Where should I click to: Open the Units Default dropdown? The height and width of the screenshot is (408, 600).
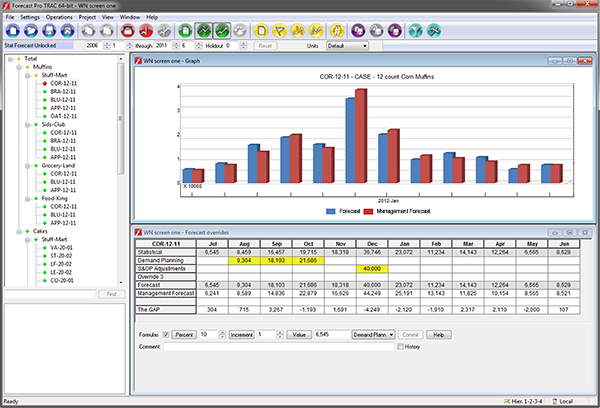(347, 46)
